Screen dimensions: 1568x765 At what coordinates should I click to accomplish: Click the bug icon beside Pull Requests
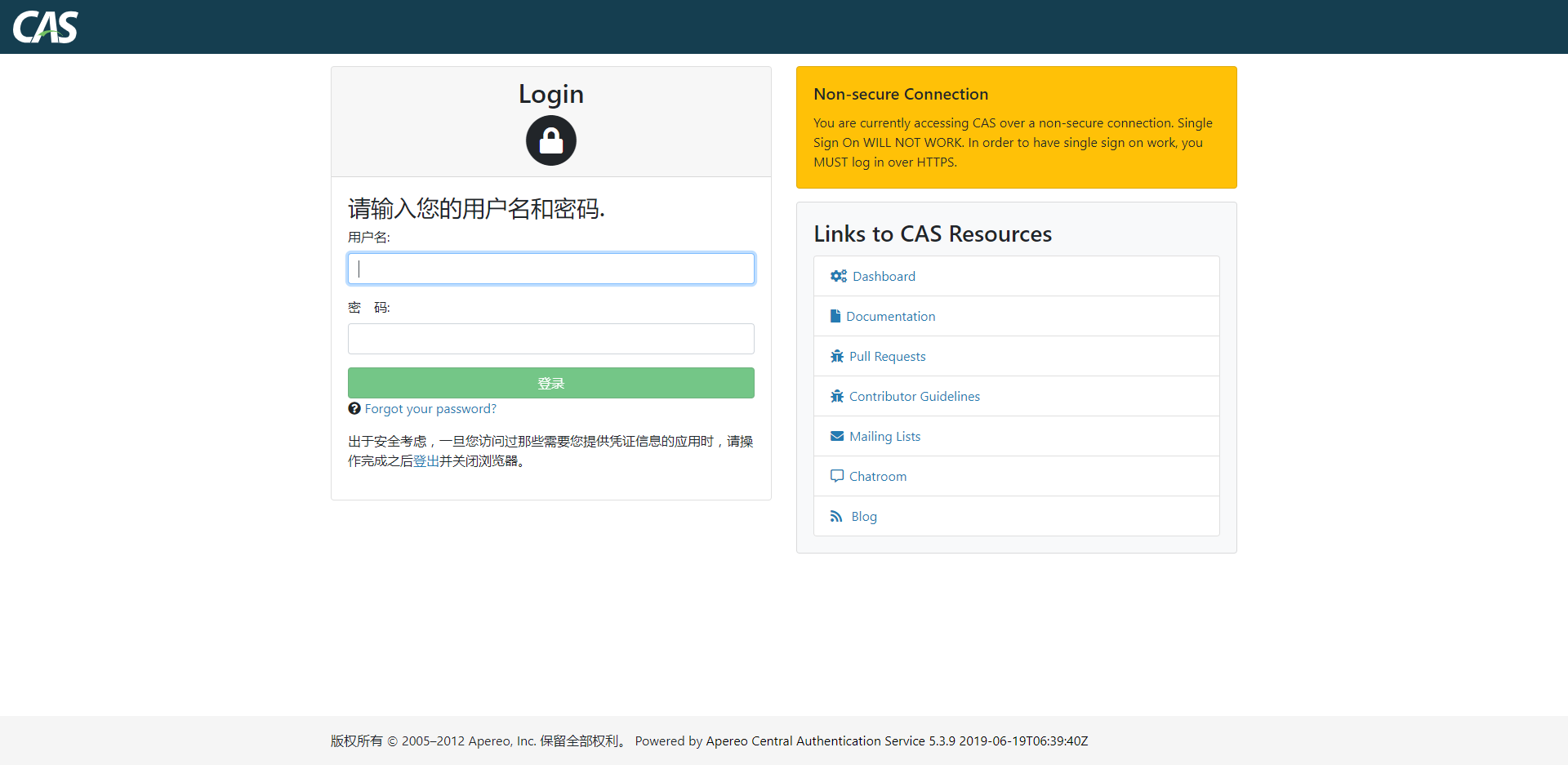tap(836, 356)
